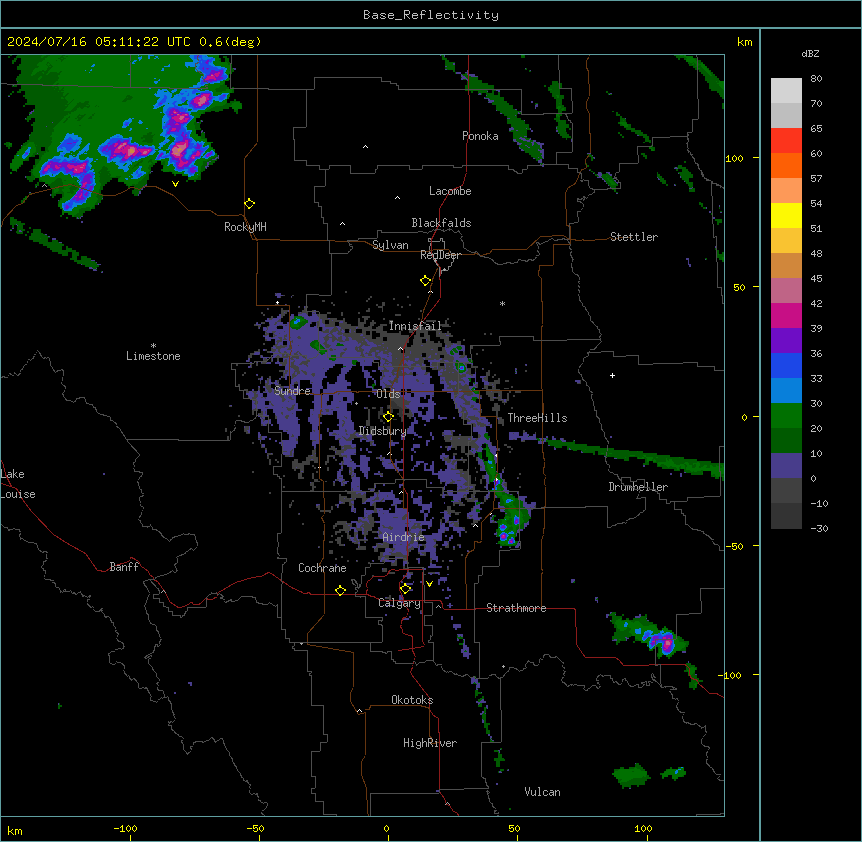
Task: Click the 100 tick on the right axis
Action: click(734, 158)
